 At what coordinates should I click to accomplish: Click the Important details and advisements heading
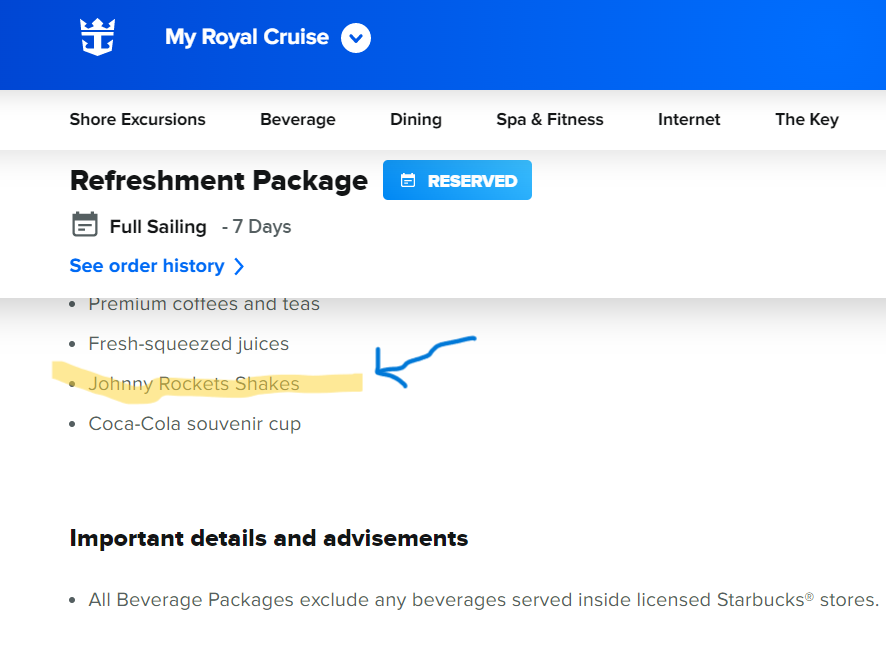click(269, 538)
